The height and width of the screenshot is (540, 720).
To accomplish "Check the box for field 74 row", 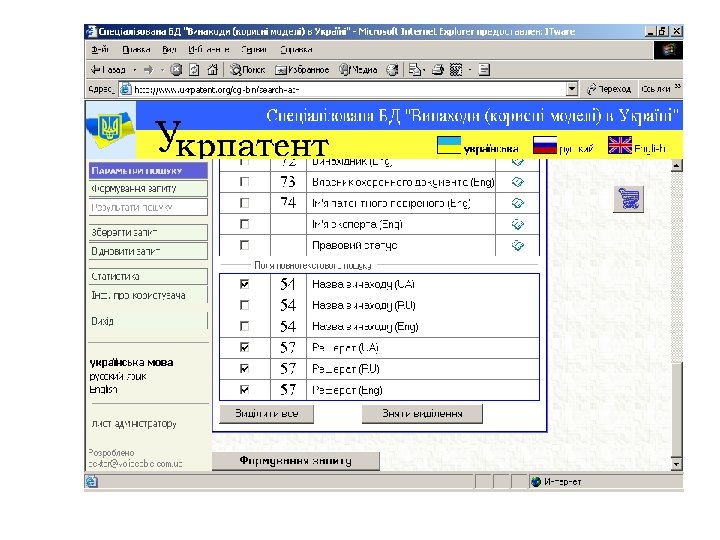I will (x=244, y=203).
